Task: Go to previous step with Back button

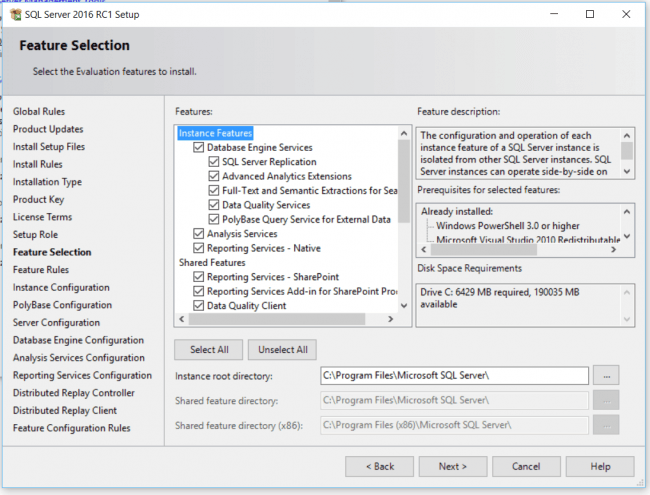Action: pos(379,466)
